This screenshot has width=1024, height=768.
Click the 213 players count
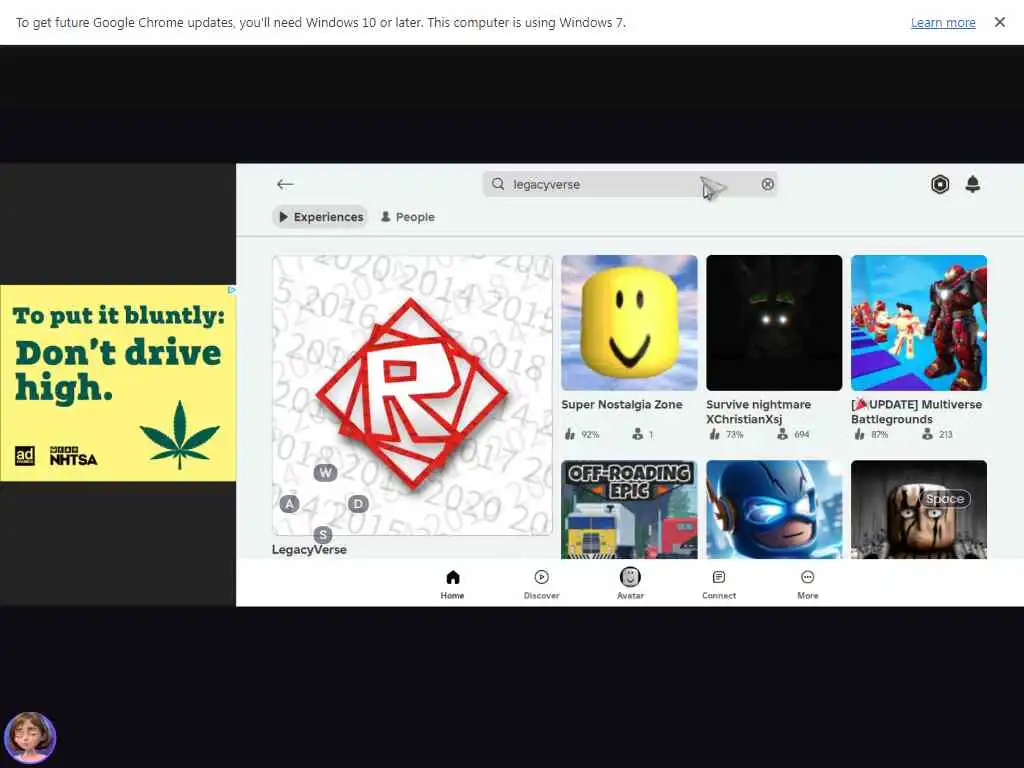(937, 434)
